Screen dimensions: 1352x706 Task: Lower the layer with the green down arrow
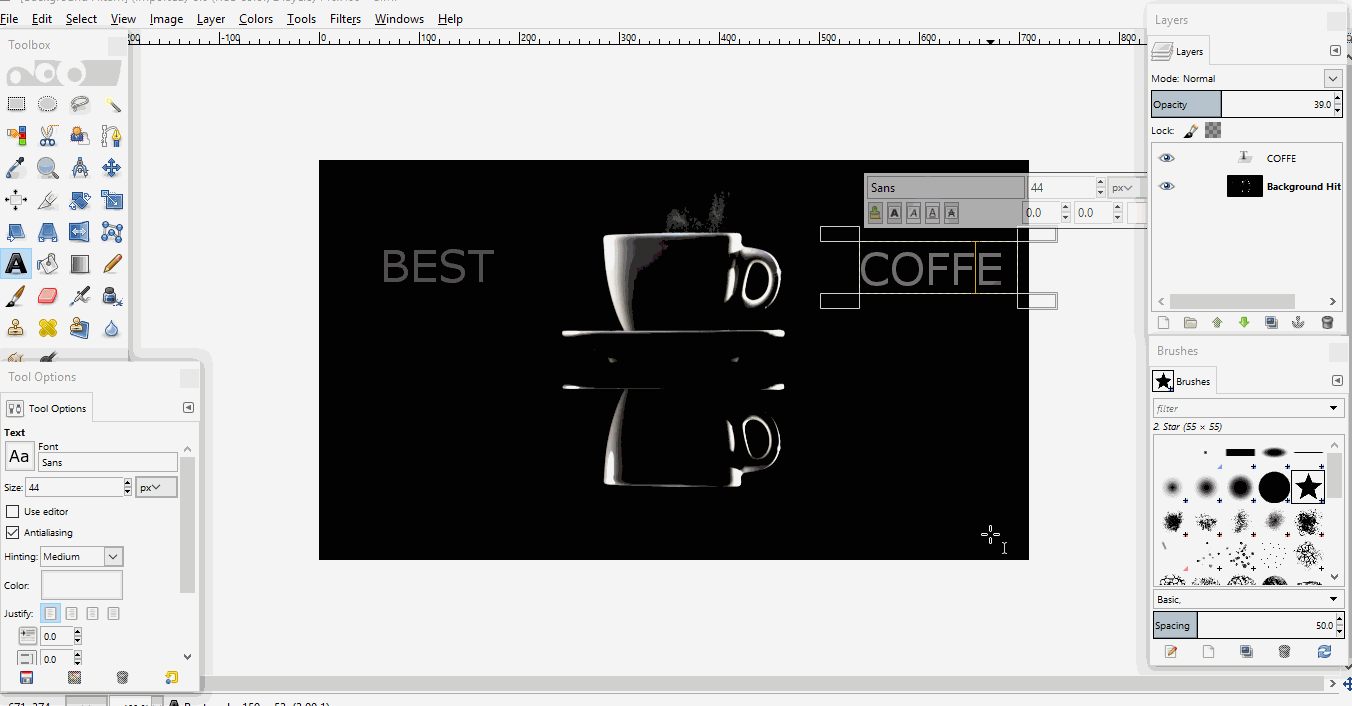pyautogui.click(x=1244, y=323)
